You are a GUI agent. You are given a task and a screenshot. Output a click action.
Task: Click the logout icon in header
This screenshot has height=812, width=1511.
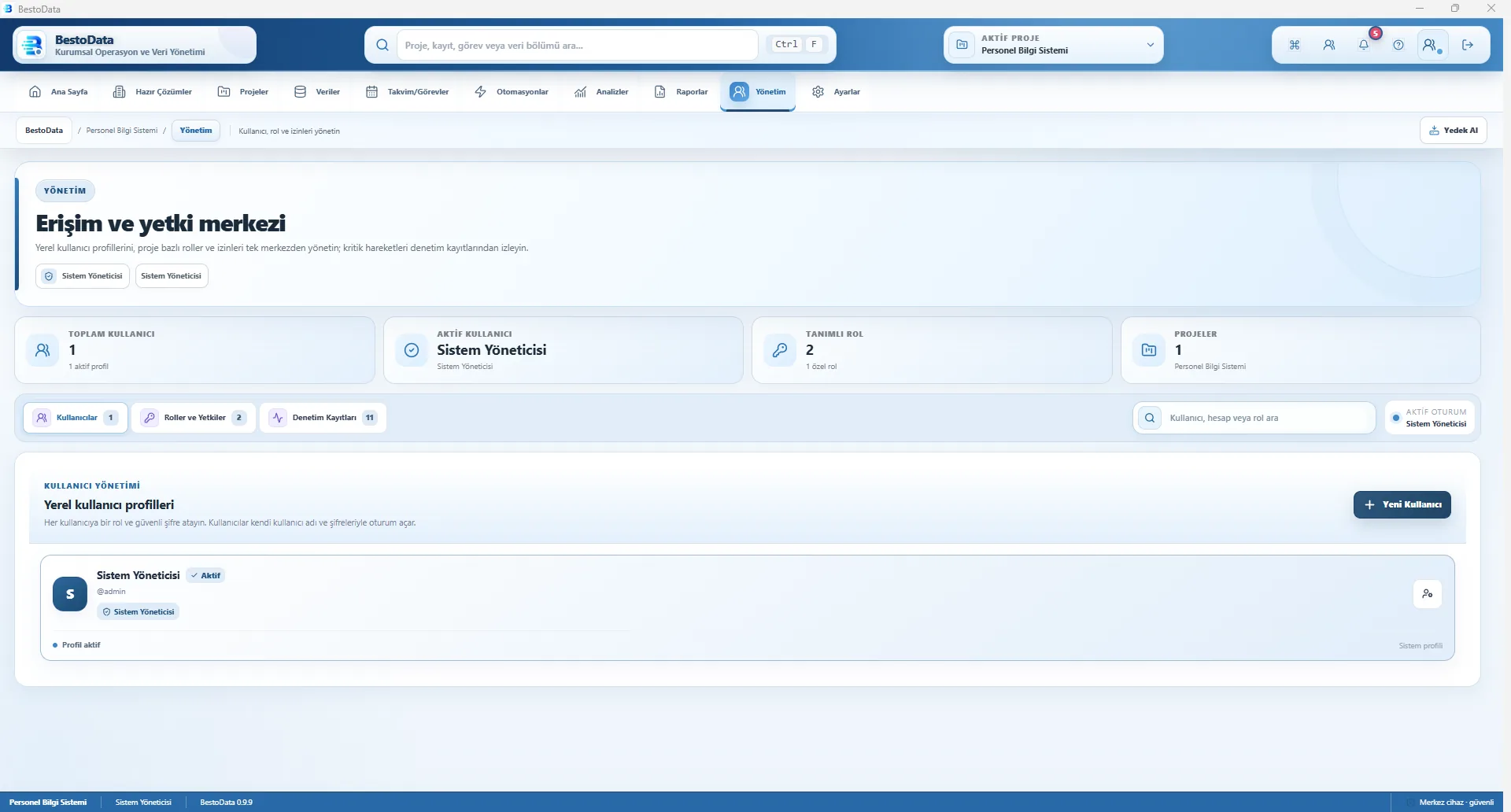(x=1468, y=45)
